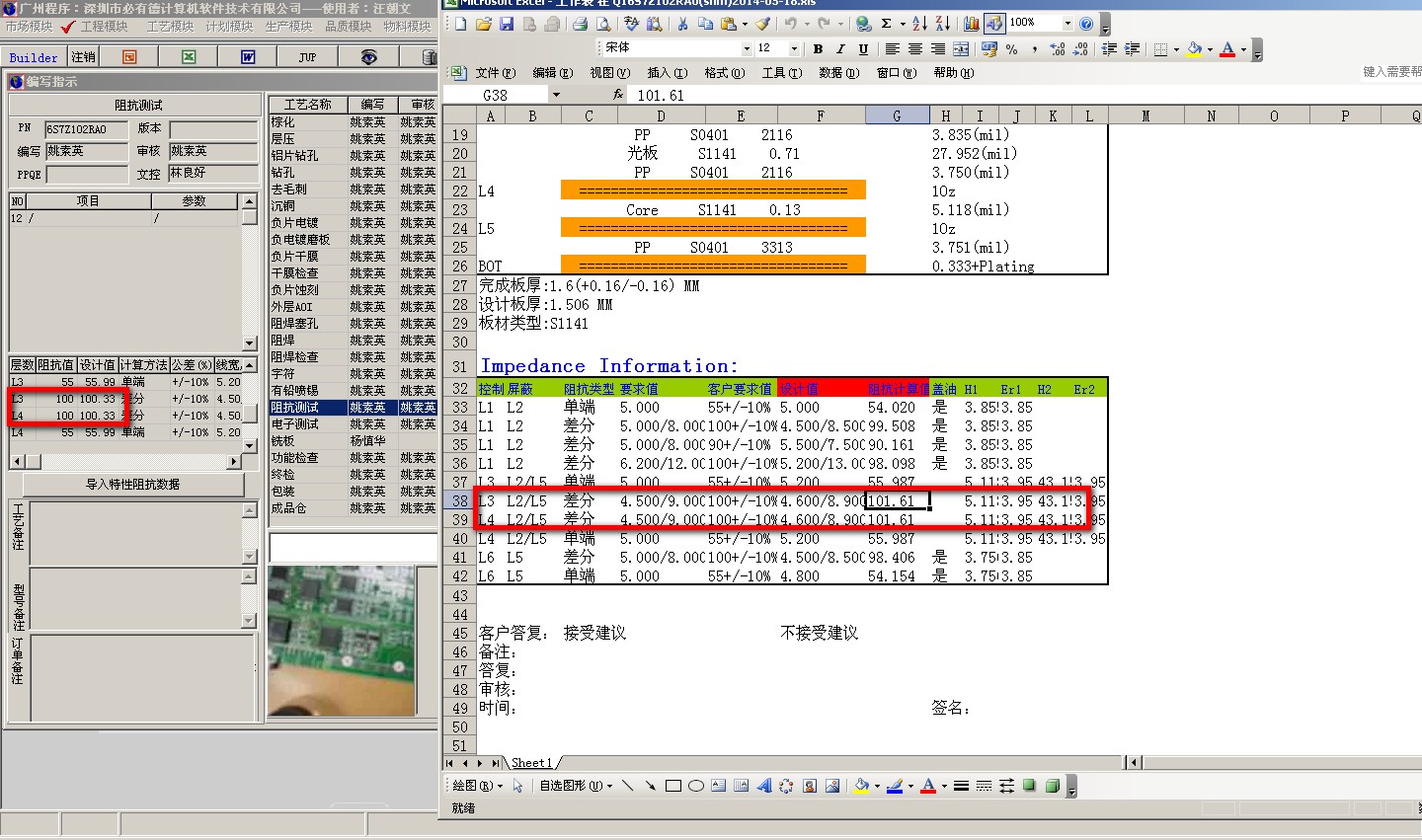This screenshot has height=840, width=1422.
Task: Click the New workbook icon in Excel
Action: (461, 24)
